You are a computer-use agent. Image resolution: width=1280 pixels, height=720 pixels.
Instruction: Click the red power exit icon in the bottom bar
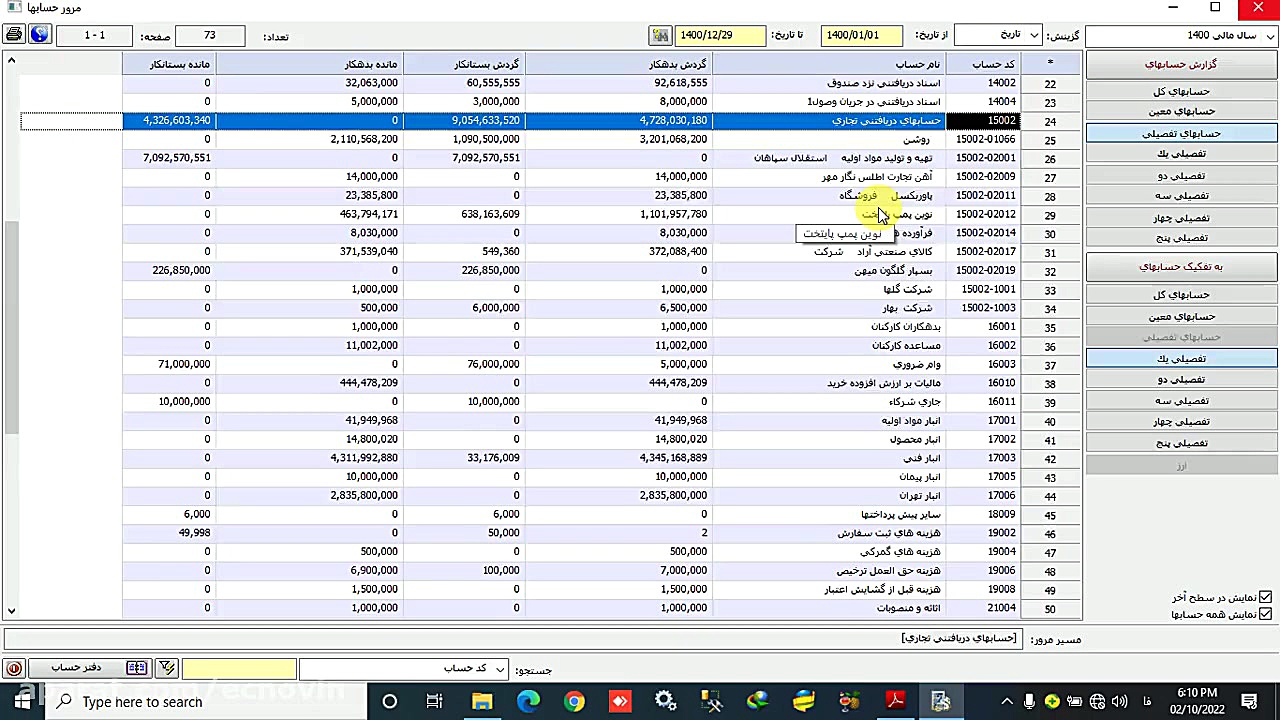coord(14,668)
